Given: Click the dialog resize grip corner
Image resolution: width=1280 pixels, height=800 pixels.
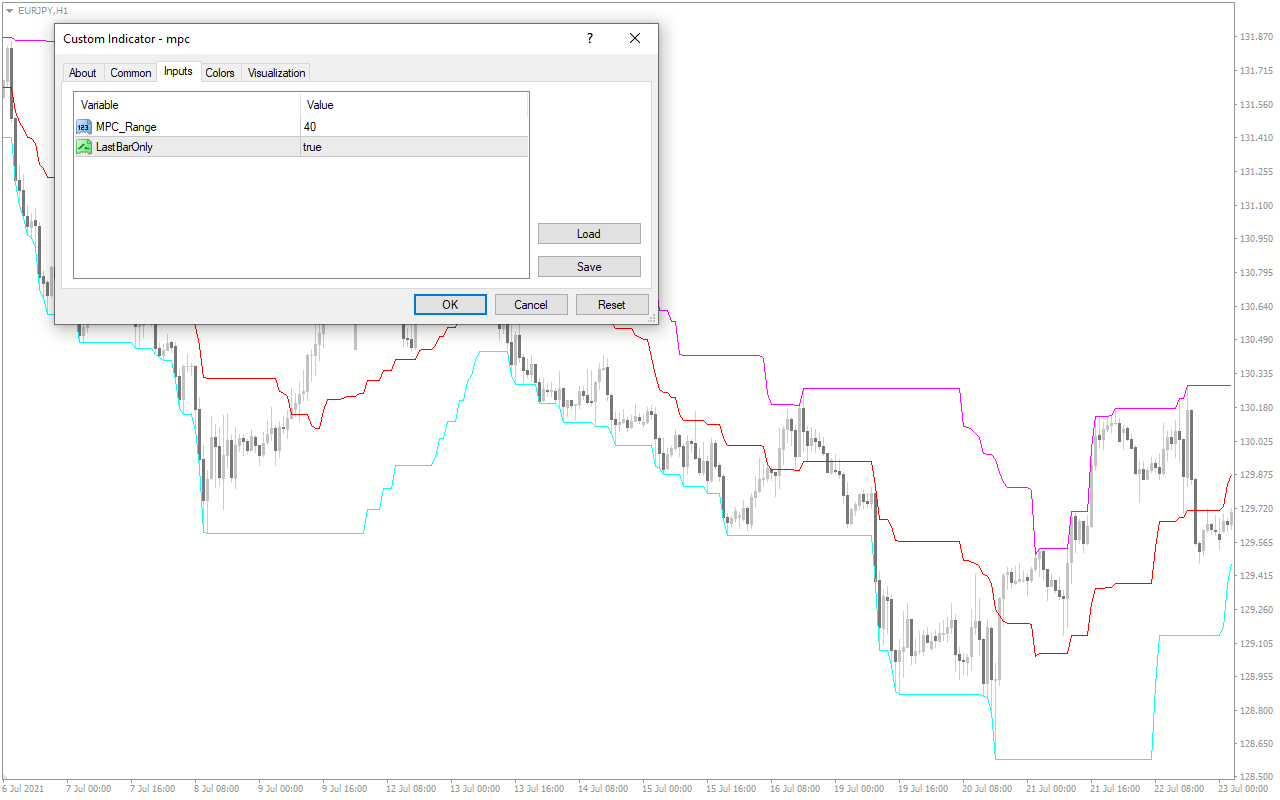Looking at the screenshot, I should point(653,319).
